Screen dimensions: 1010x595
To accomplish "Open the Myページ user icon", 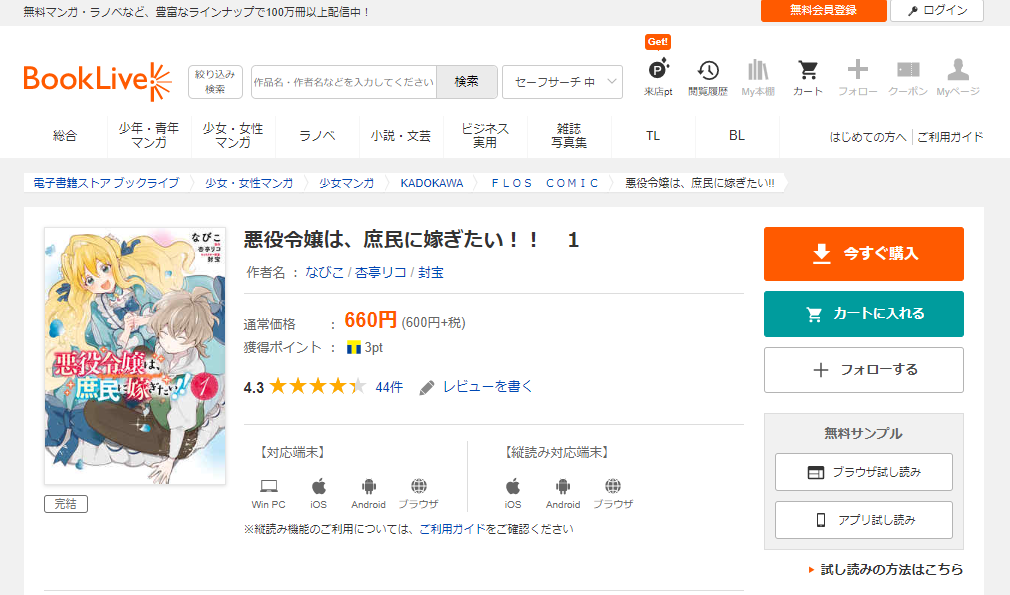I will point(957,72).
